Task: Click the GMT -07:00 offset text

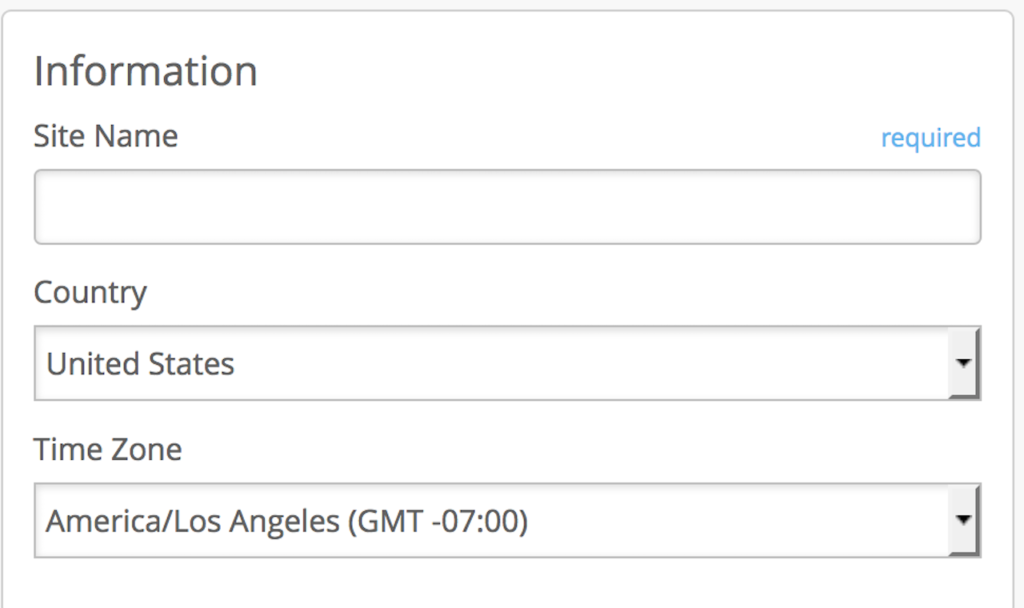Action: click(438, 521)
